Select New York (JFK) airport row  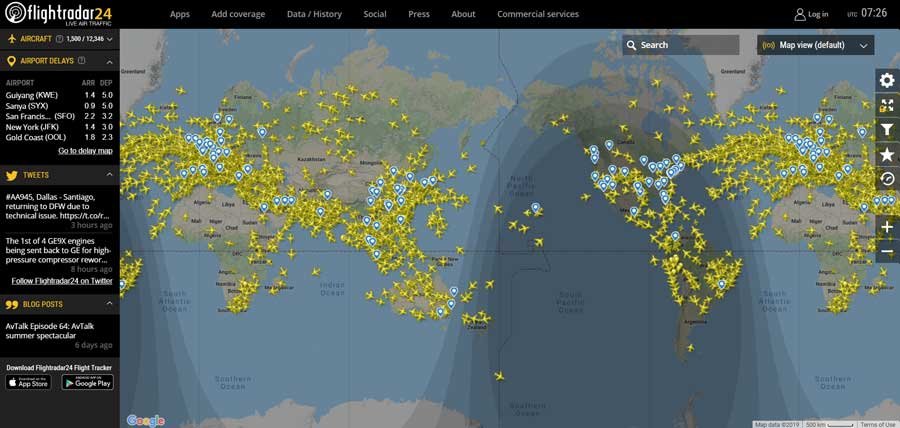tap(59, 127)
